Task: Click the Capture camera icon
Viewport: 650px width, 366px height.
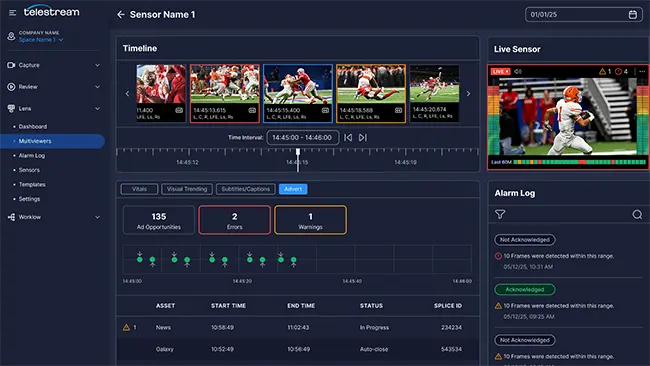Action: pyautogui.click(x=11, y=65)
